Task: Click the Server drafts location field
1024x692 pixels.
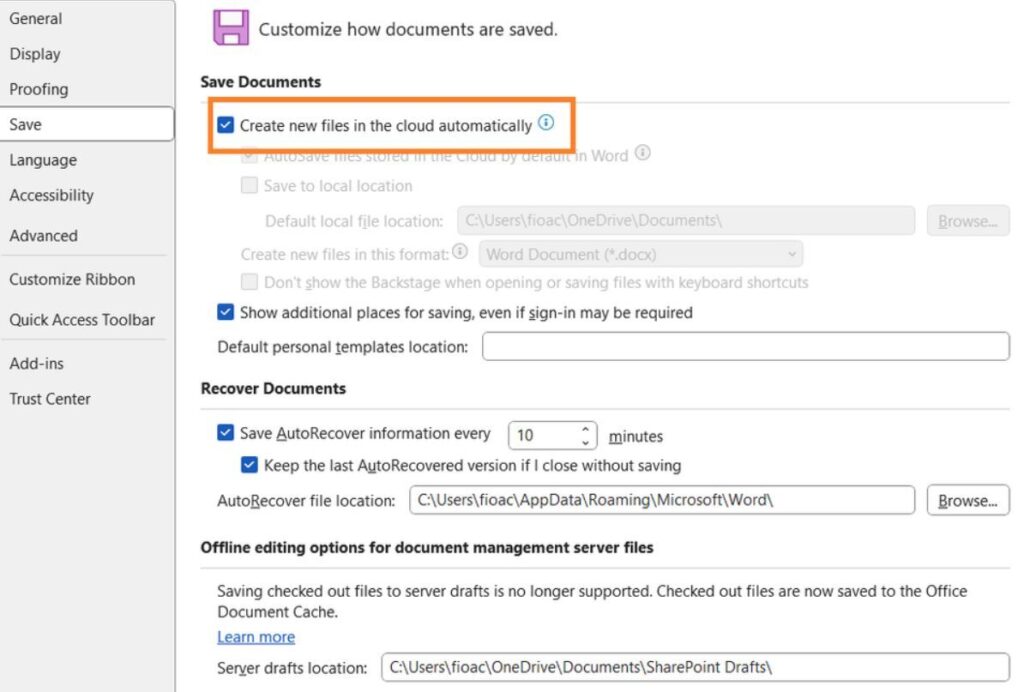Action: 696,667
